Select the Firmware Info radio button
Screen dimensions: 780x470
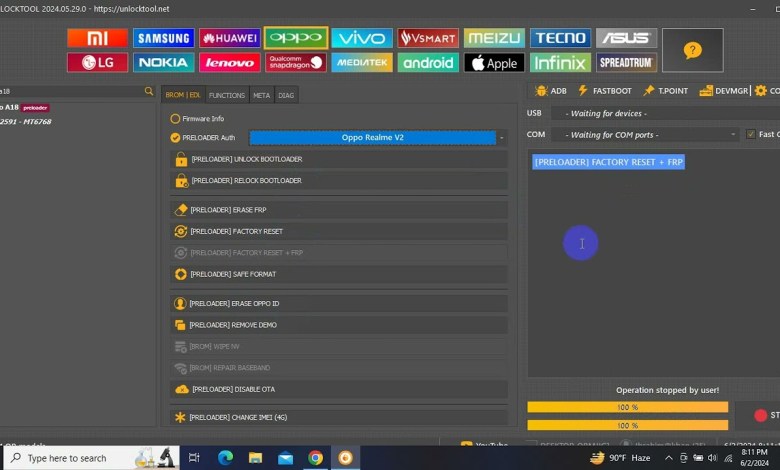[175, 118]
